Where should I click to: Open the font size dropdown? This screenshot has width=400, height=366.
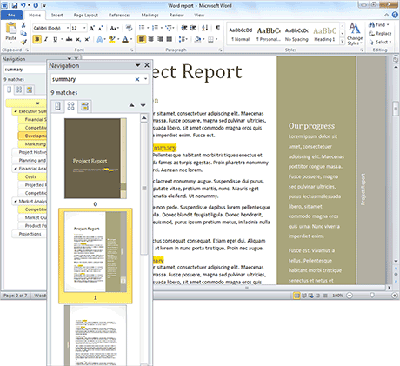[x=84, y=28]
